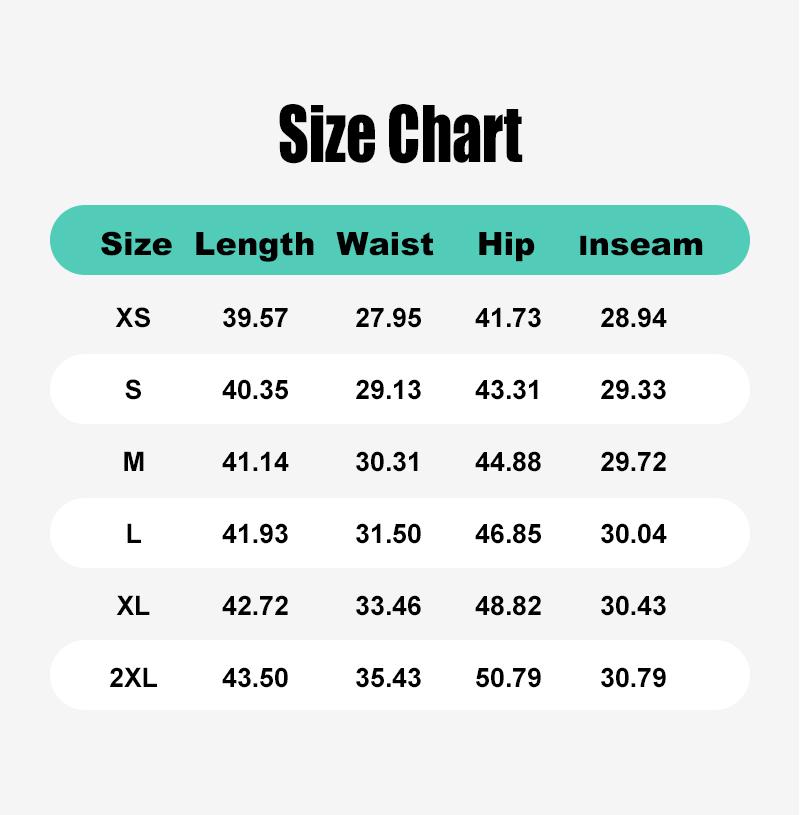Select the Inseam column header
This screenshot has width=800, height=815.
tap(641, 245)
